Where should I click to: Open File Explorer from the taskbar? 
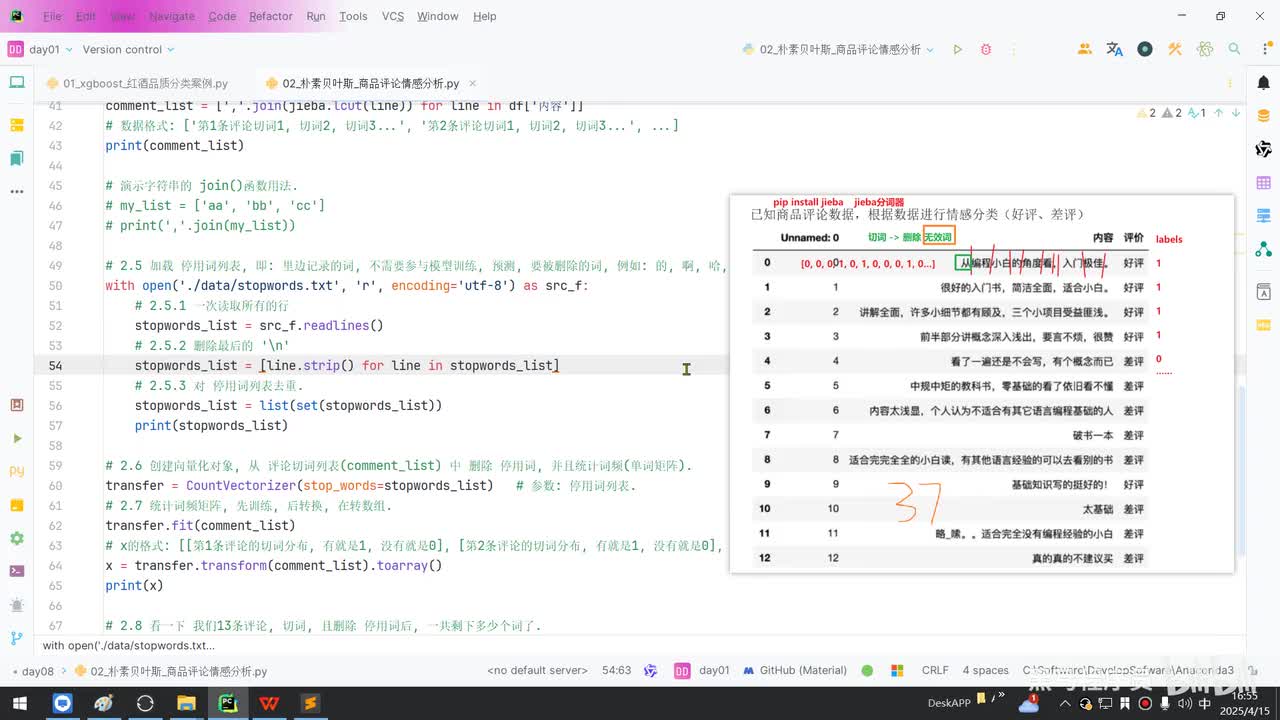click(x=186, y=703)
